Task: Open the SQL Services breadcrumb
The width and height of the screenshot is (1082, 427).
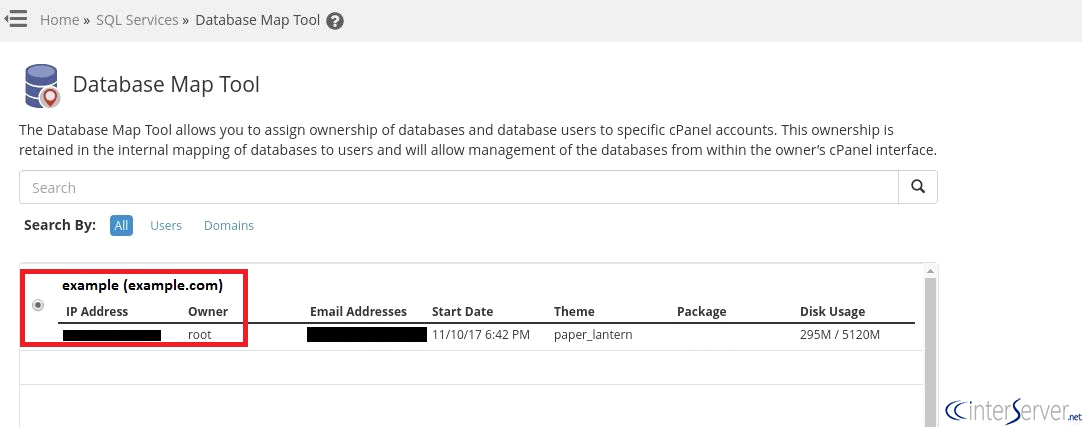Action: click(x=137, y=20)
